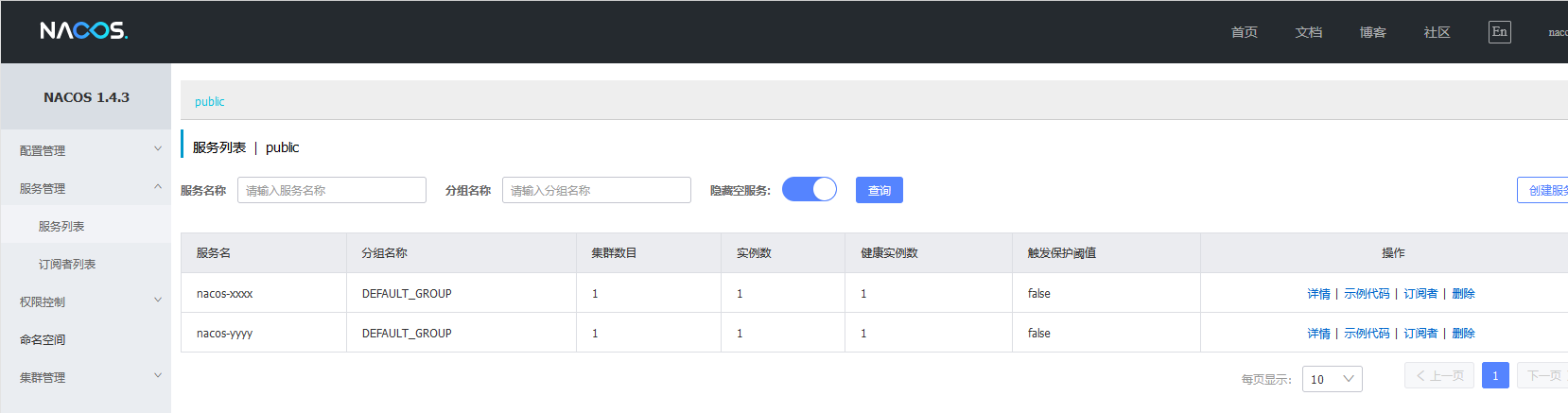Delete the nacos-yyyy service

pyautogui.click(x=1463, y=334)
